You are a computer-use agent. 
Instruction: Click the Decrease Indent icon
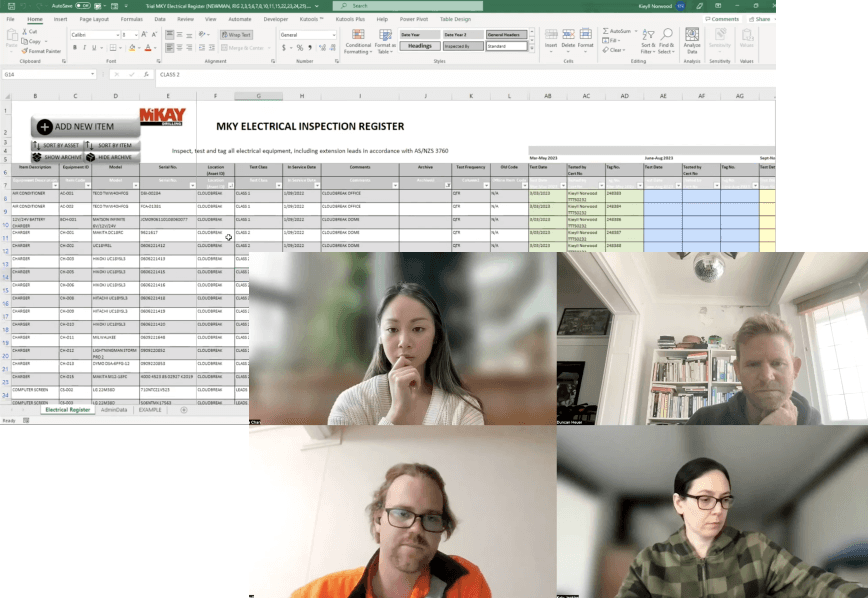tap(202, 48)
